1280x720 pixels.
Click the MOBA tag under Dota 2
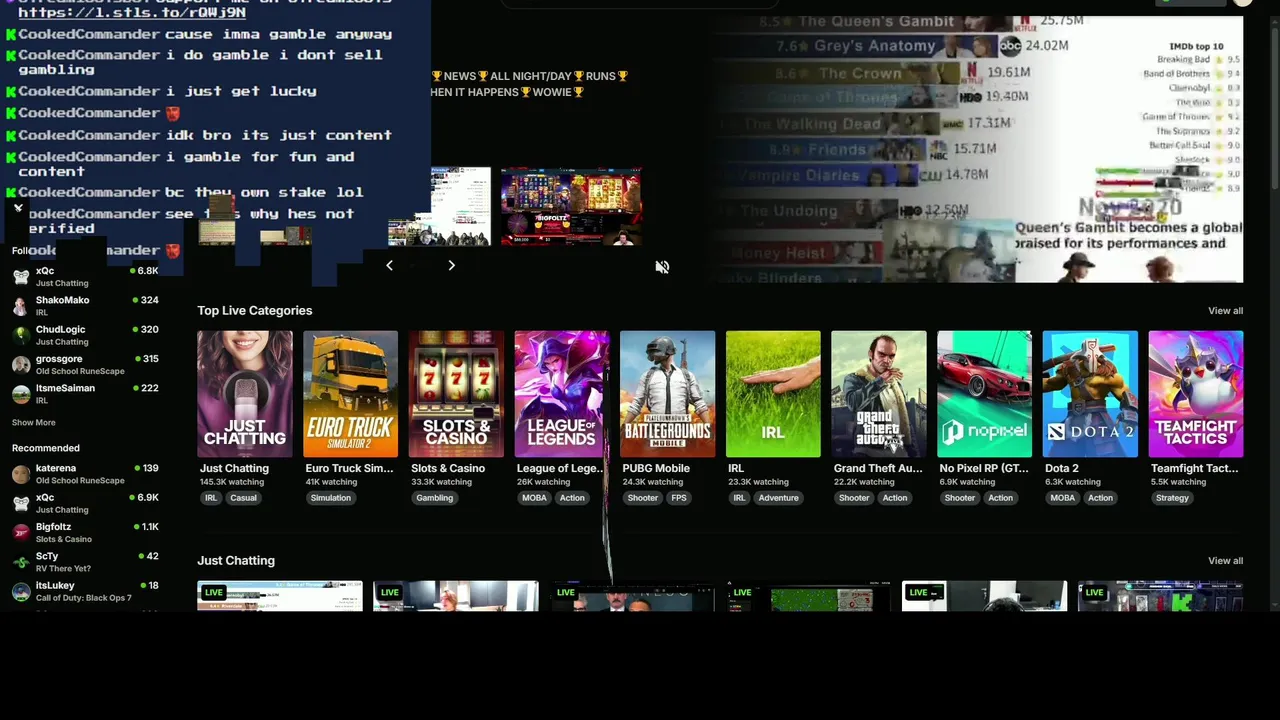pos(1063,498)
